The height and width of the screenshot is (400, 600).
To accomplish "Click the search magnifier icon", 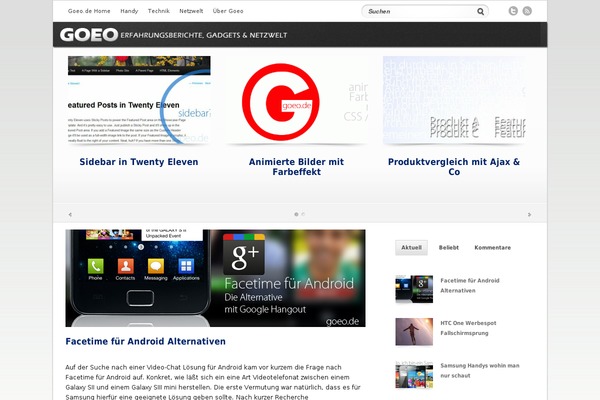I will click(x=480, y=11).
